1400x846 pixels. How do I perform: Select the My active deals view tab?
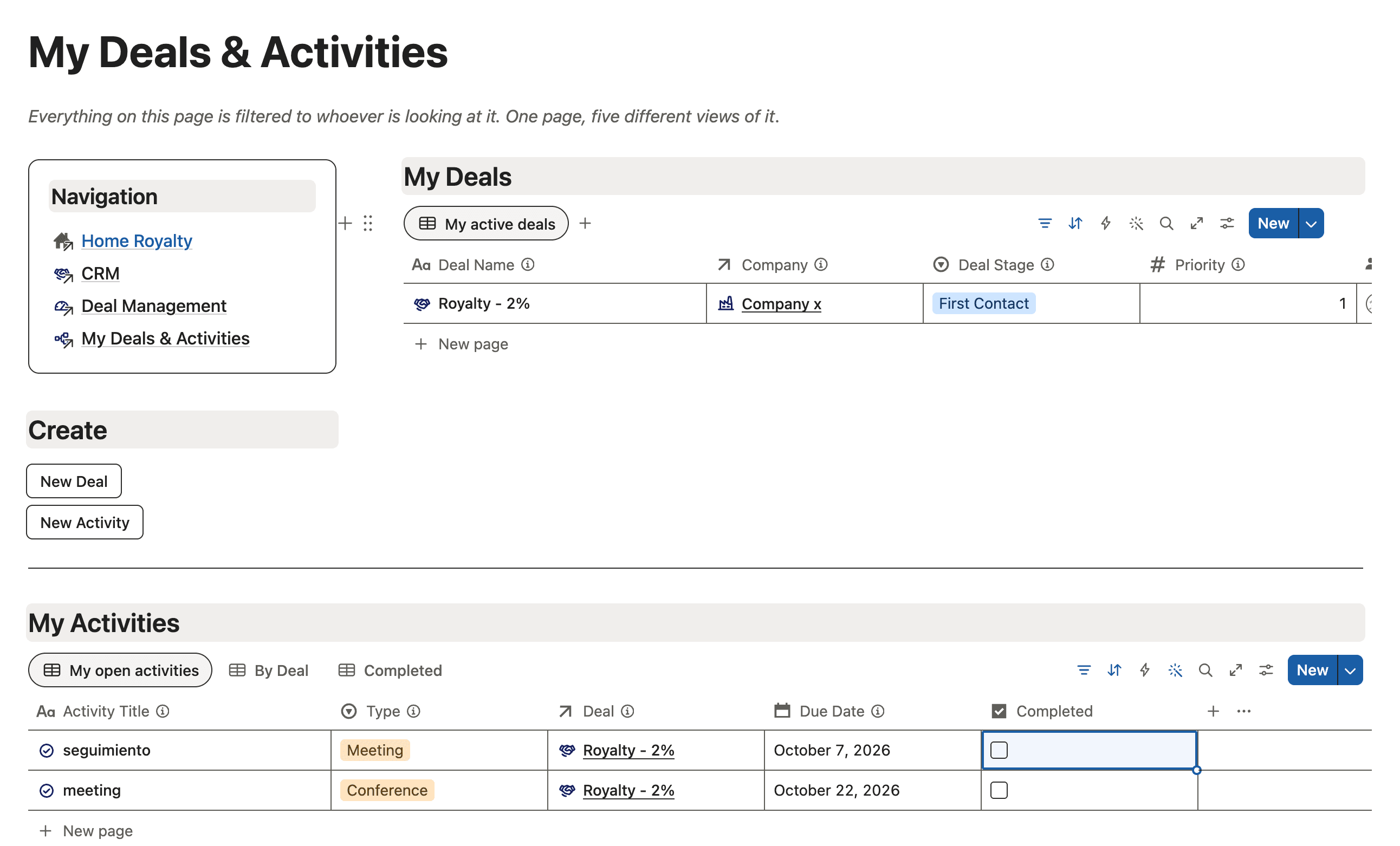[486, 223]
